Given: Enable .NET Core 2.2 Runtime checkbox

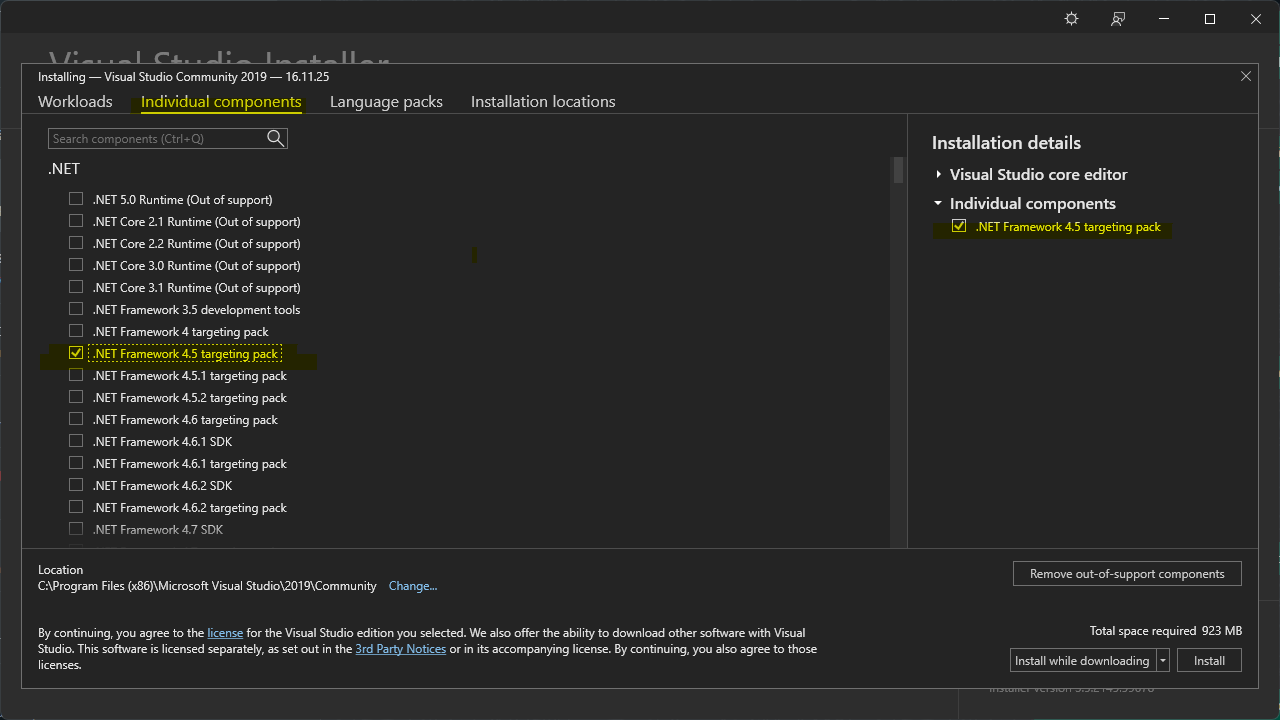Looking at the screenshot, I should (x=76, y=243).
